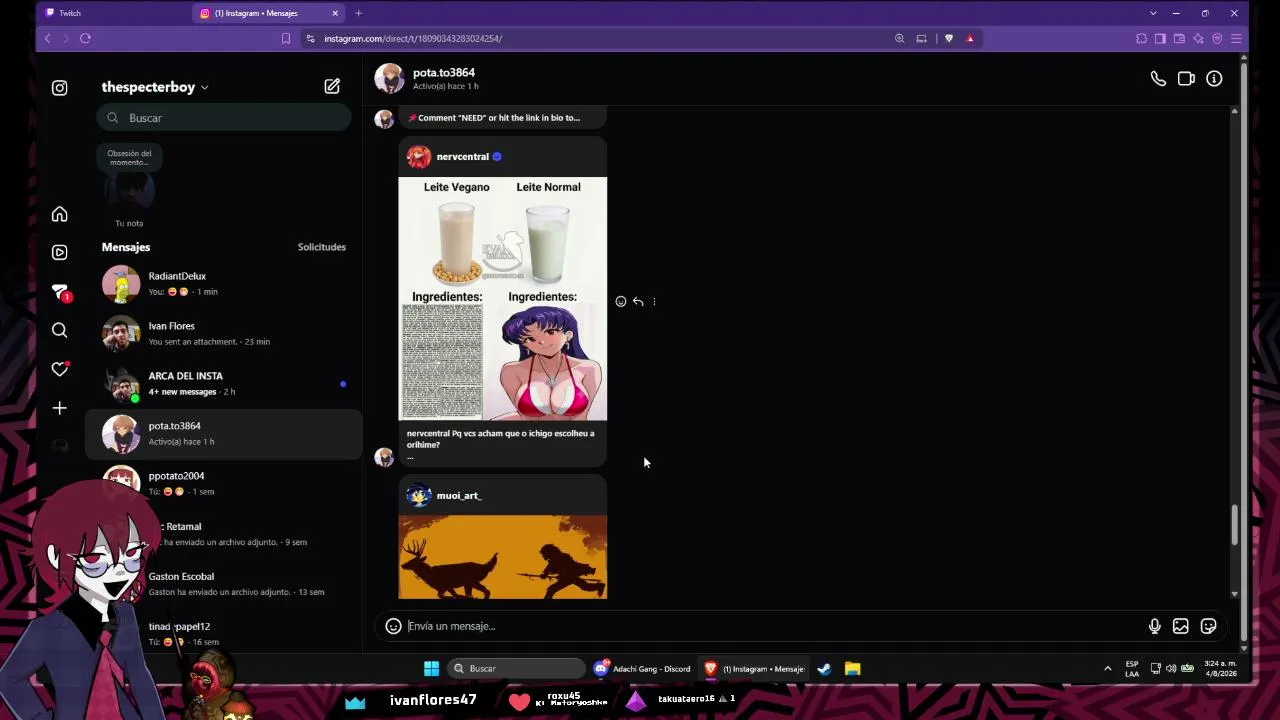Open File Explorer from the taskbar

[x=852, y=668]
